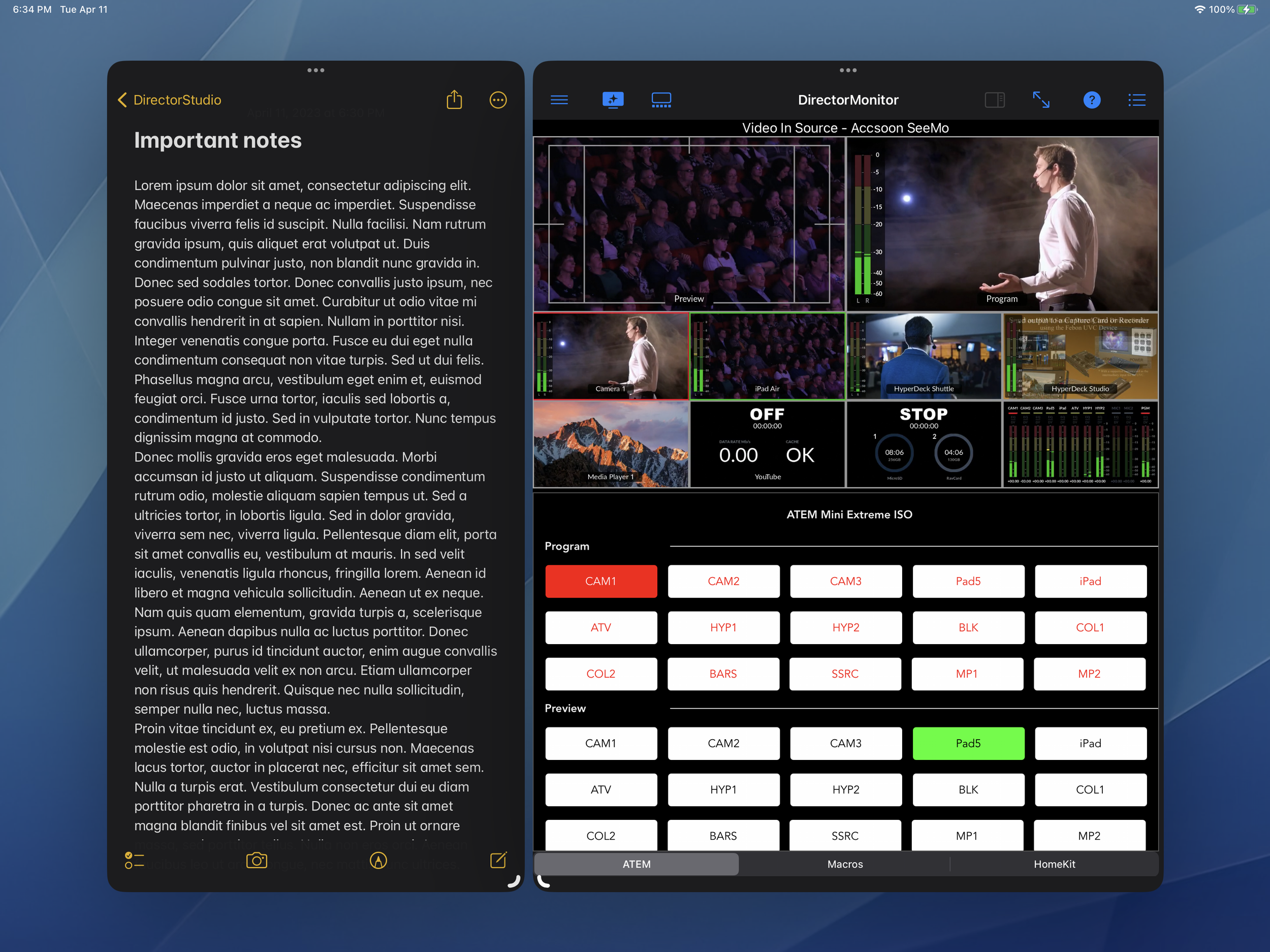
Task: Open the Notes window three-dot multitasking control
Action: [x=316, y=70]
